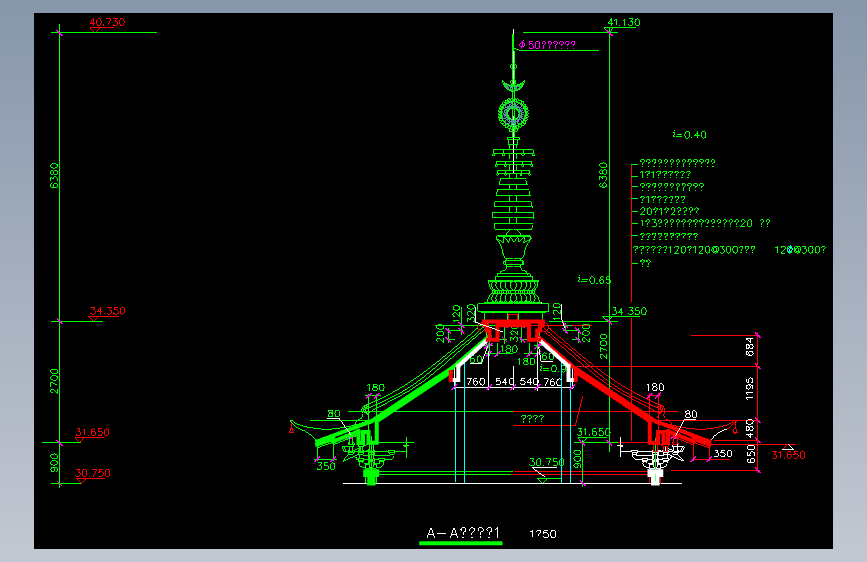Select red 31.650 beside the 650 dimension
867x562 pixels.
click(788, 455)
